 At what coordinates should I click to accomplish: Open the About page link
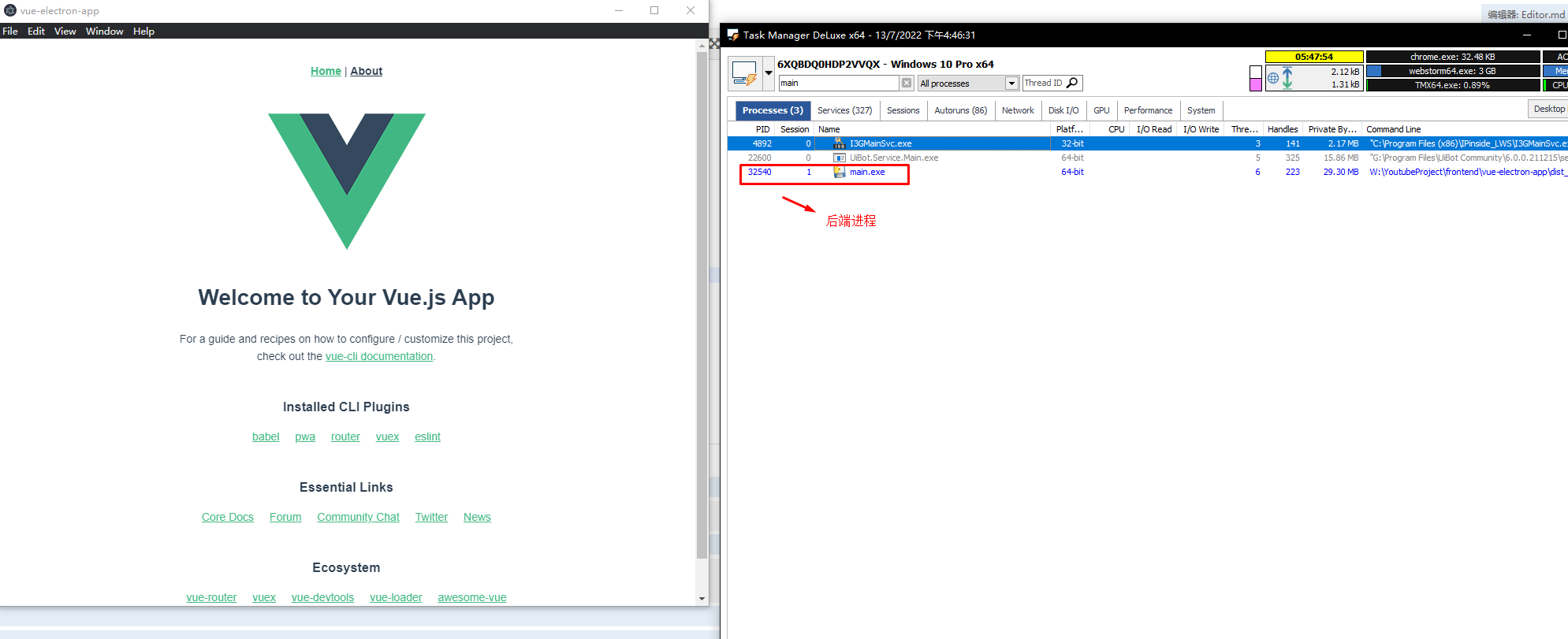pyautogui.click(x=366, y=71)
